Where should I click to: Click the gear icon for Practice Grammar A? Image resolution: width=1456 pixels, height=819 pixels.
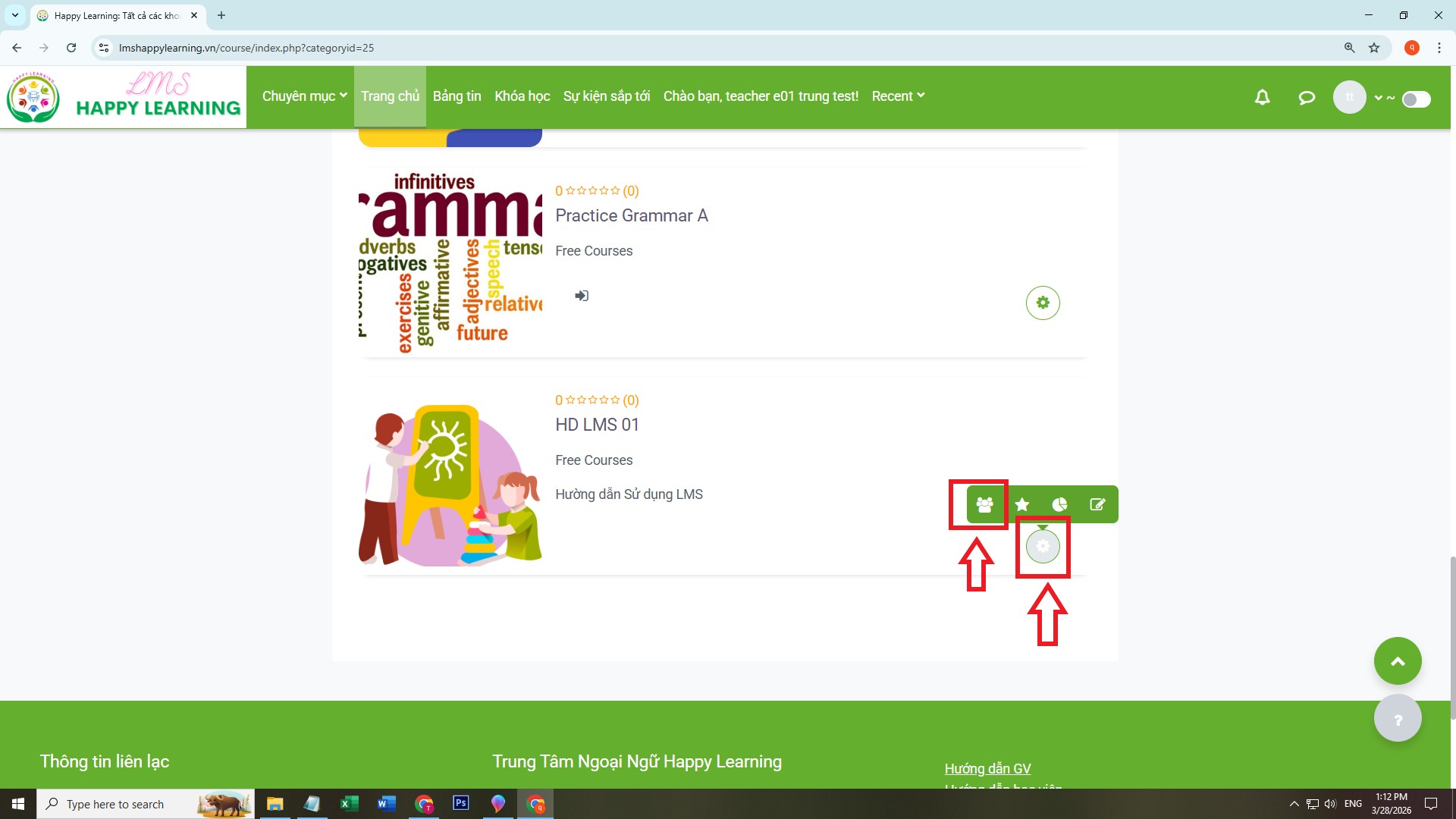point(1043,303)
